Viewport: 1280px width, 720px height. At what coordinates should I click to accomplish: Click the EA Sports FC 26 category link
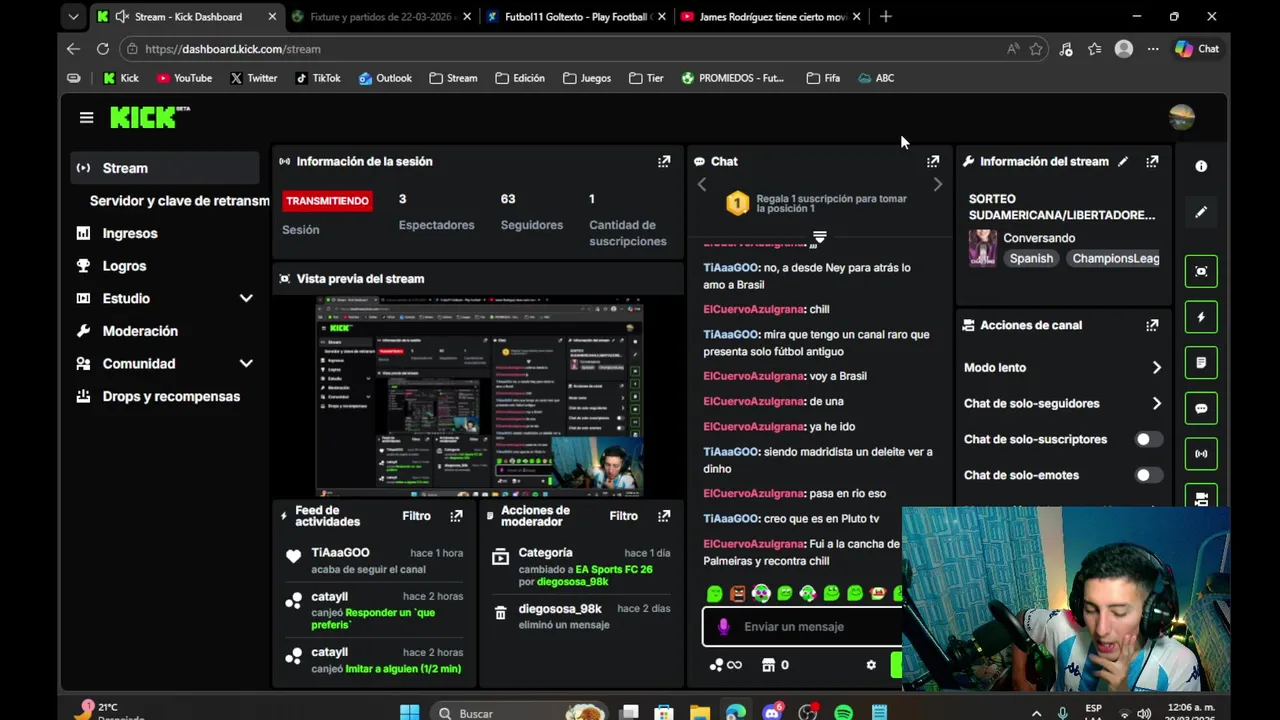pyautogui.click(x=614, y=569)
